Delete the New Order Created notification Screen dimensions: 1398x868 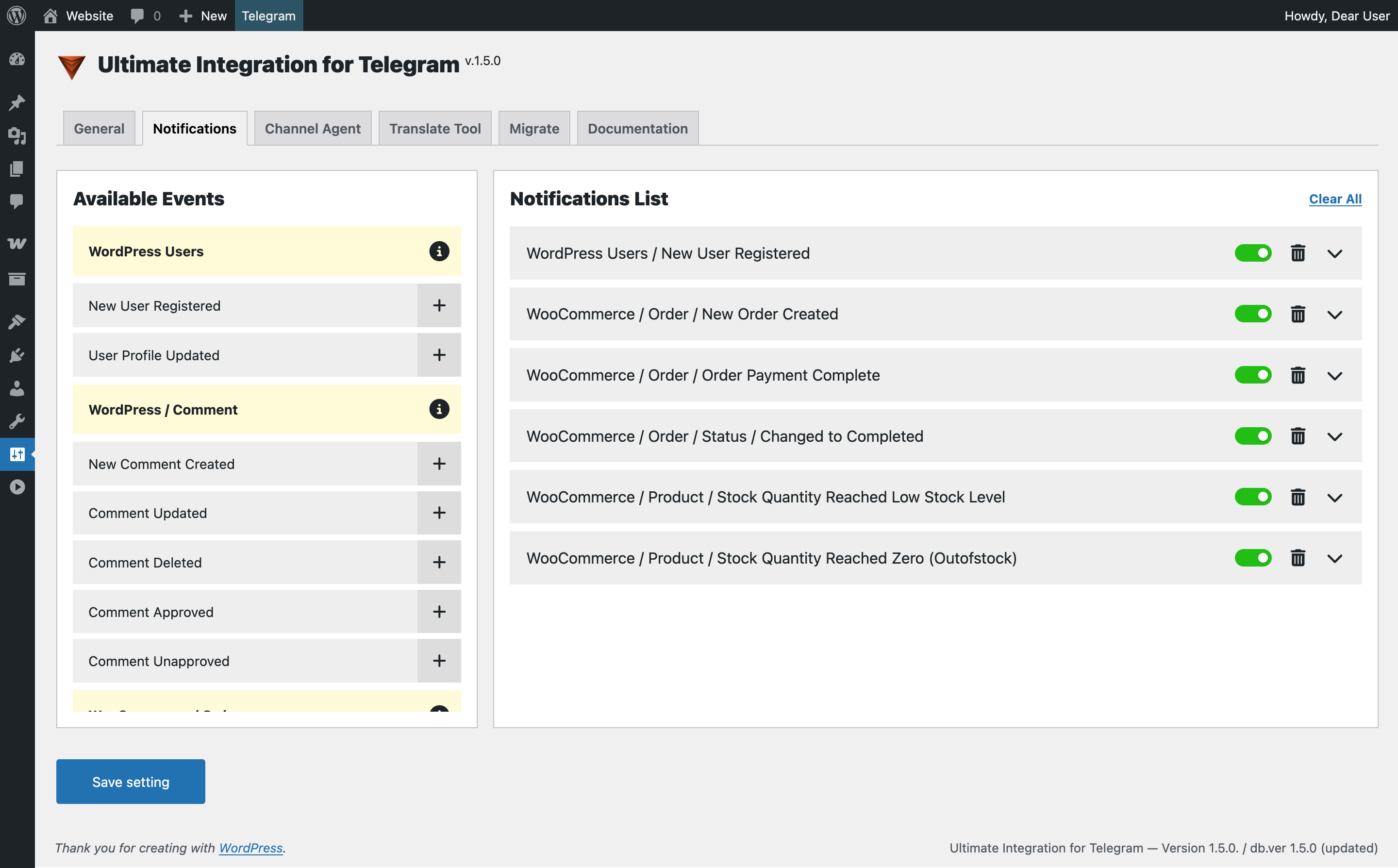point(1298,314)
